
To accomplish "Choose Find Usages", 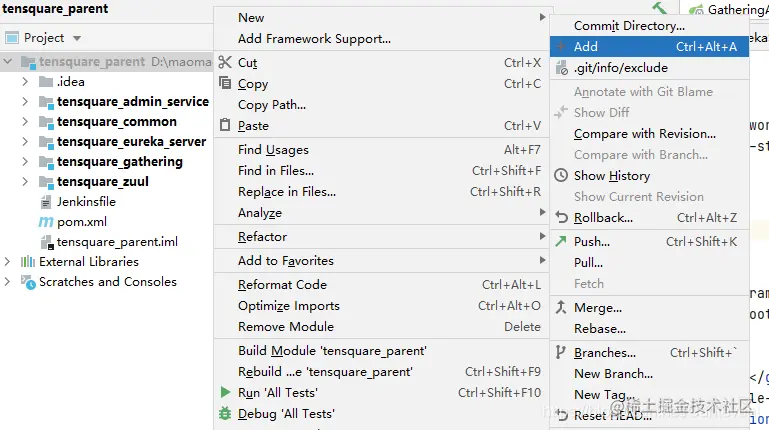I will 382,150.
